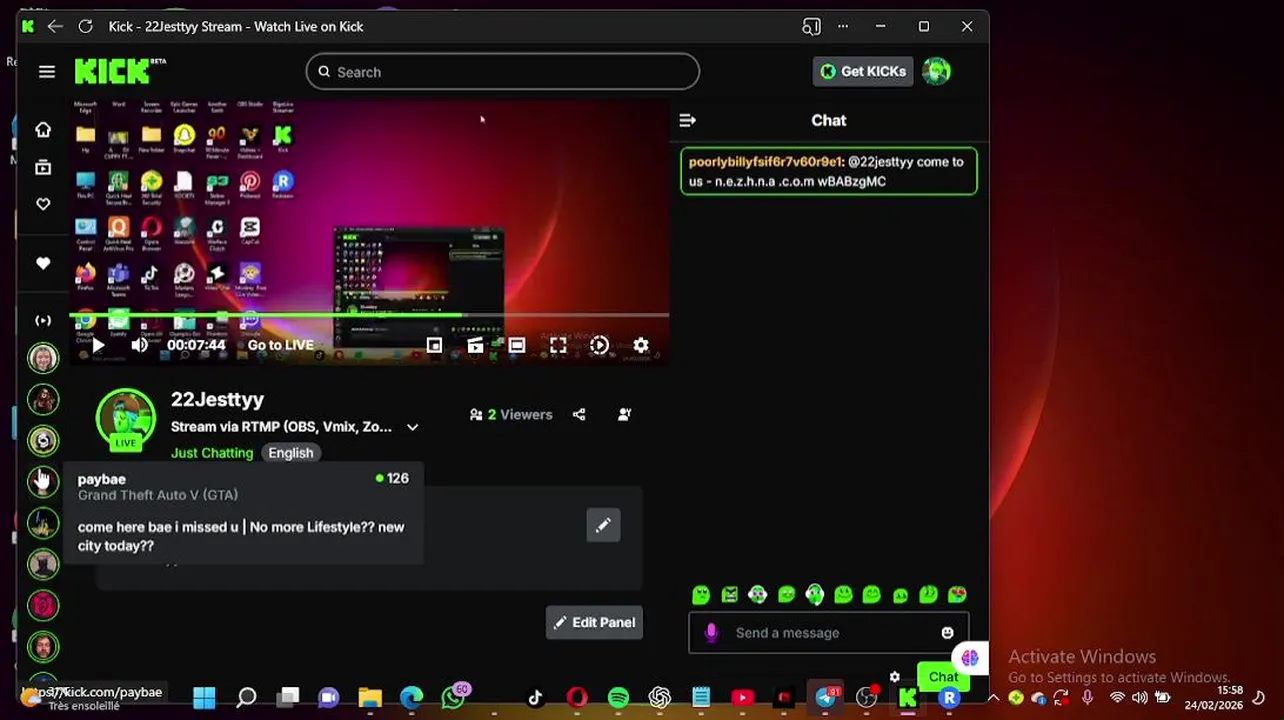The height and width of the screenshot is (720, 1284).
Task: Click the 22Jesttyy channel avatar
Action: click(x=125, y=420)
